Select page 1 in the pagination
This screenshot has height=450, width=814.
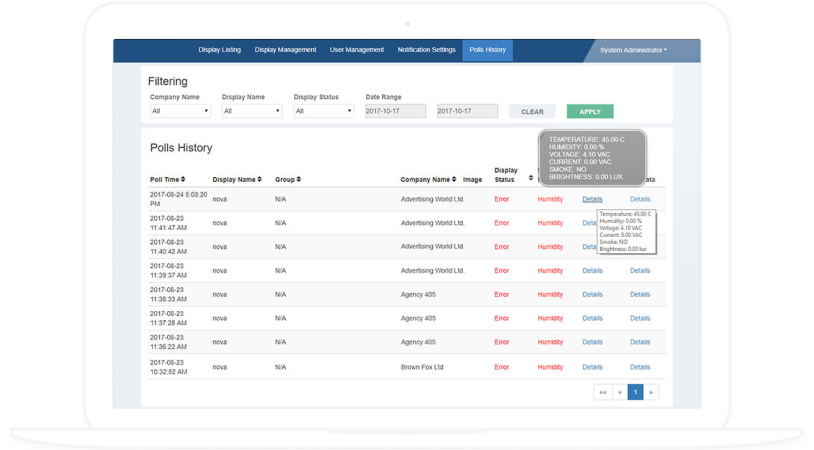(x=635, y=392)
